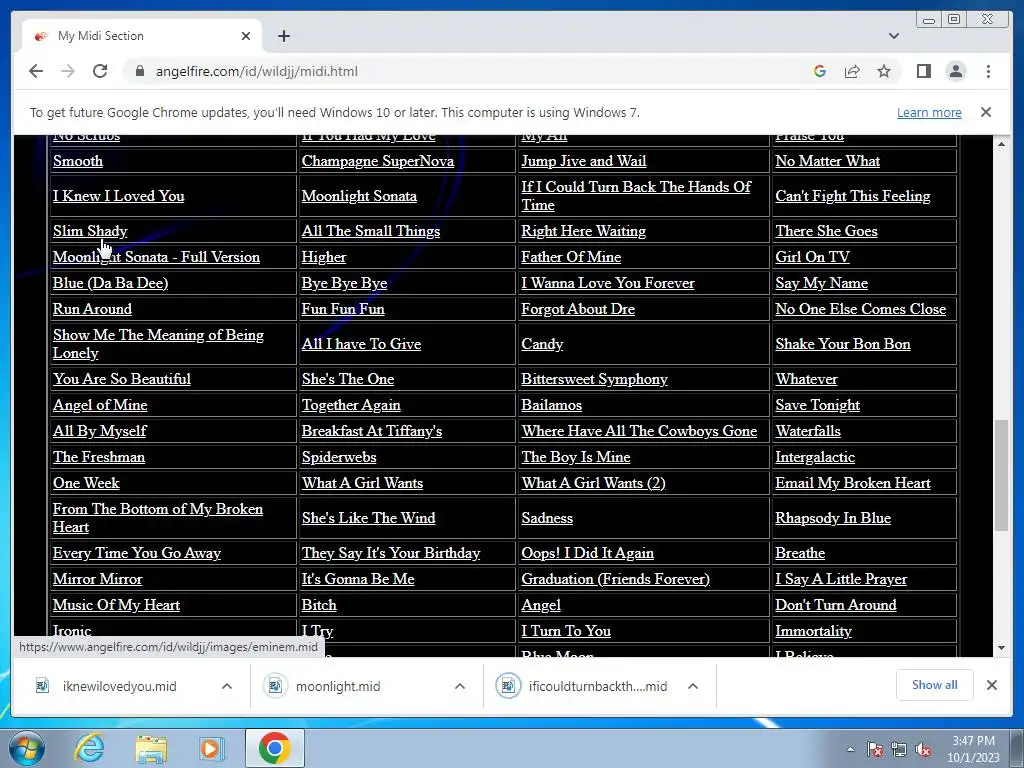Open the Windows Start menu
Viewport: 1024px width, 768px height.
(x=27, y=748)
